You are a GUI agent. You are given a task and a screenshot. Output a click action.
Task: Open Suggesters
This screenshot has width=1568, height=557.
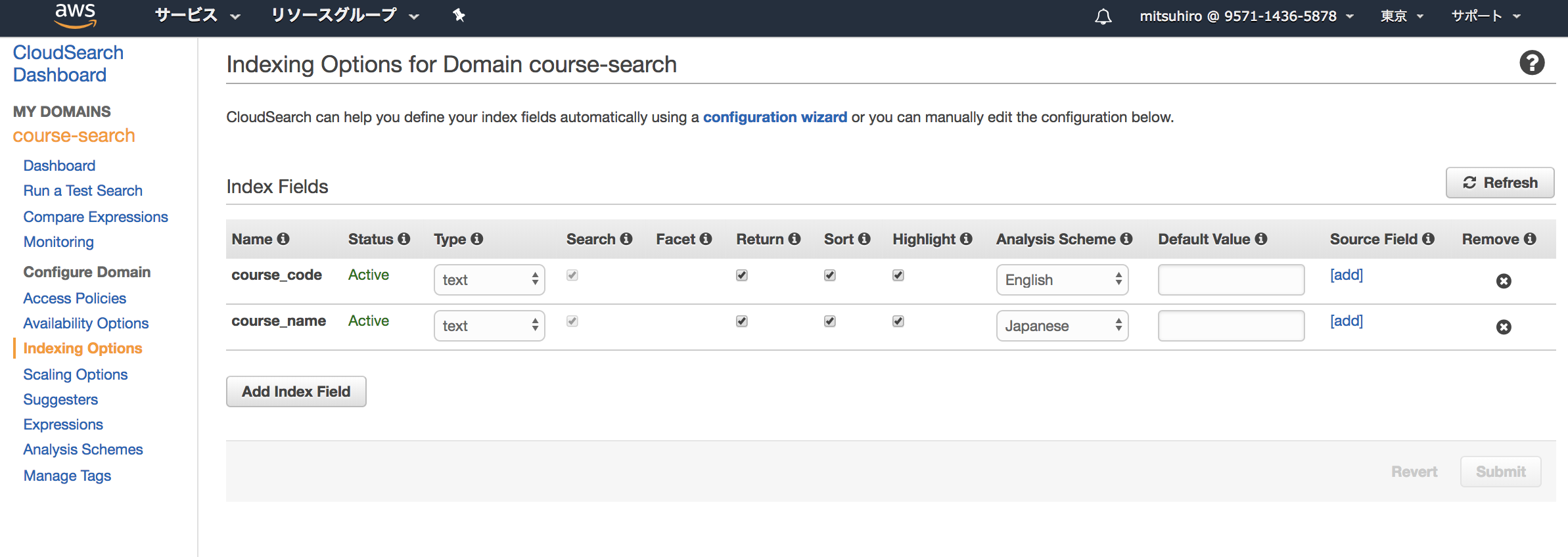(x=60, y=399)
